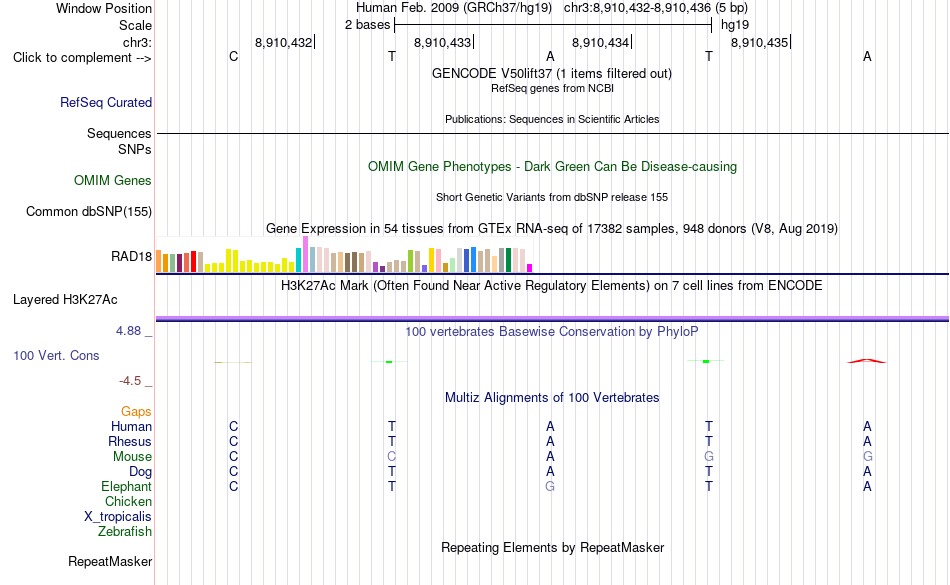The width and height of the screenshot is (950, 585).
Task: Click the -4.5 PhyloP lower limit value
Action: point(130,380)
